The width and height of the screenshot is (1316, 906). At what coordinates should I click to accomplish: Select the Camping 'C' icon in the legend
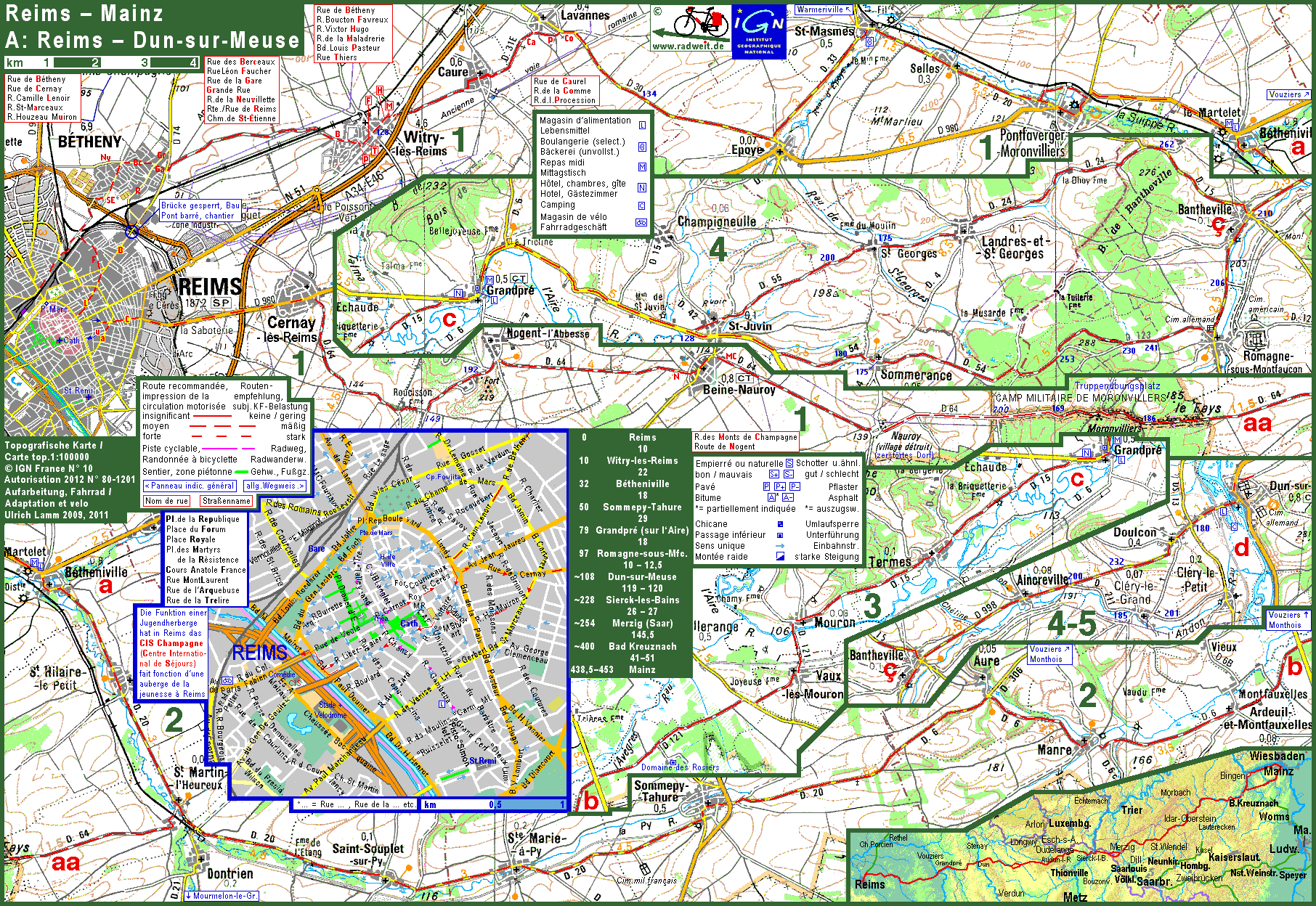[642, 205]
